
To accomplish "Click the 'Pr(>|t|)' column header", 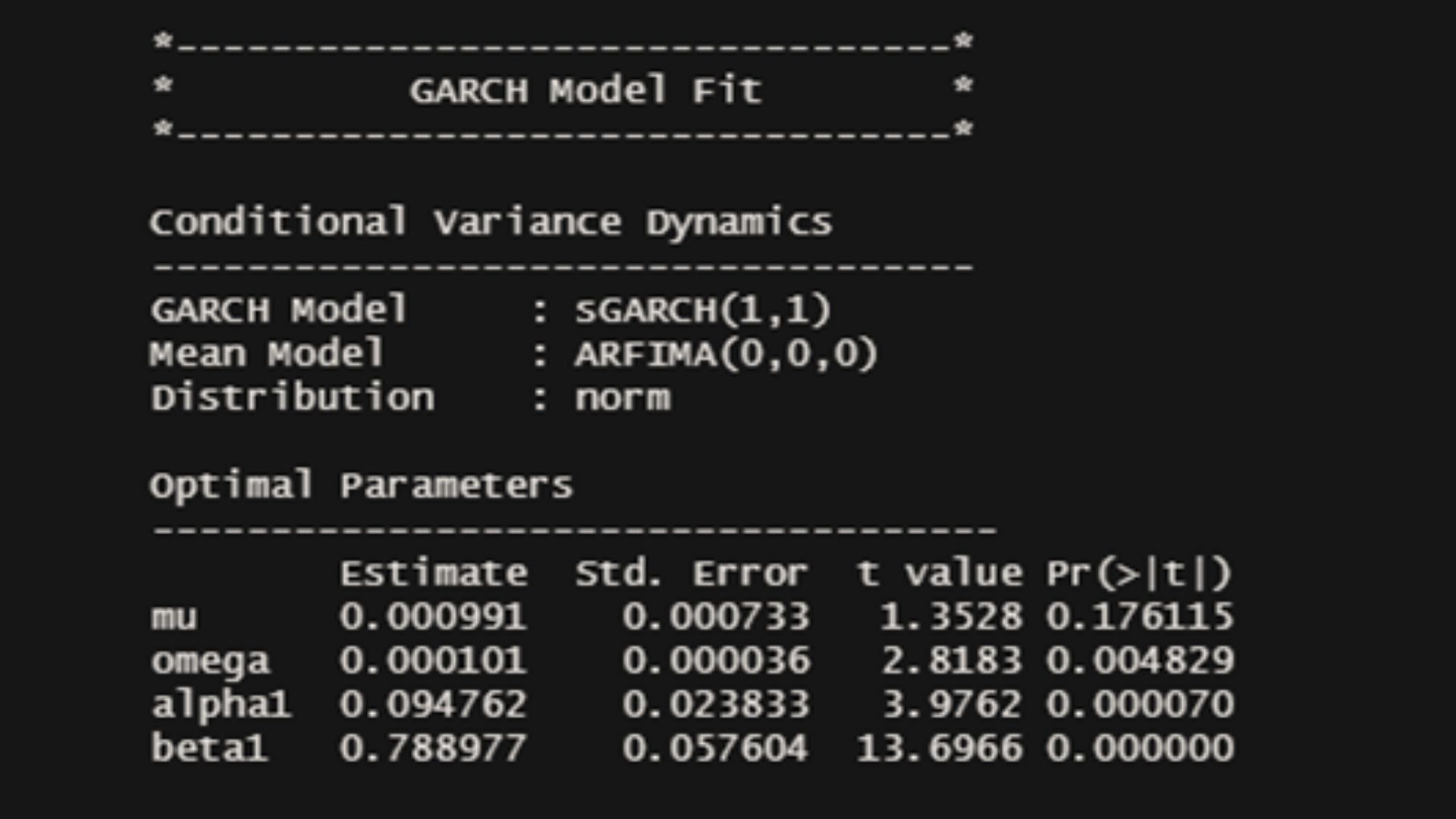I will [1139, 573].
